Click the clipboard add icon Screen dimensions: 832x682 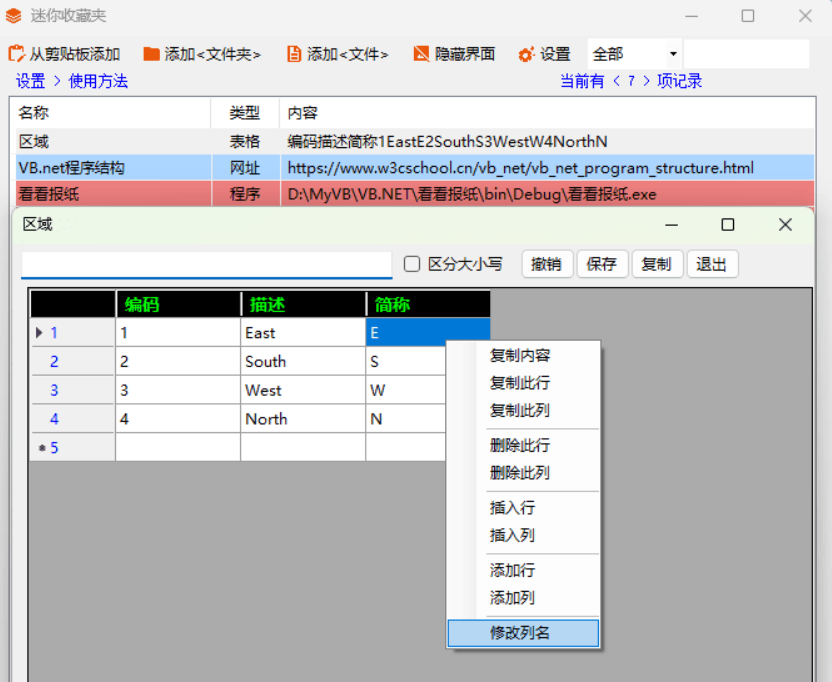[x=16, y=54]
